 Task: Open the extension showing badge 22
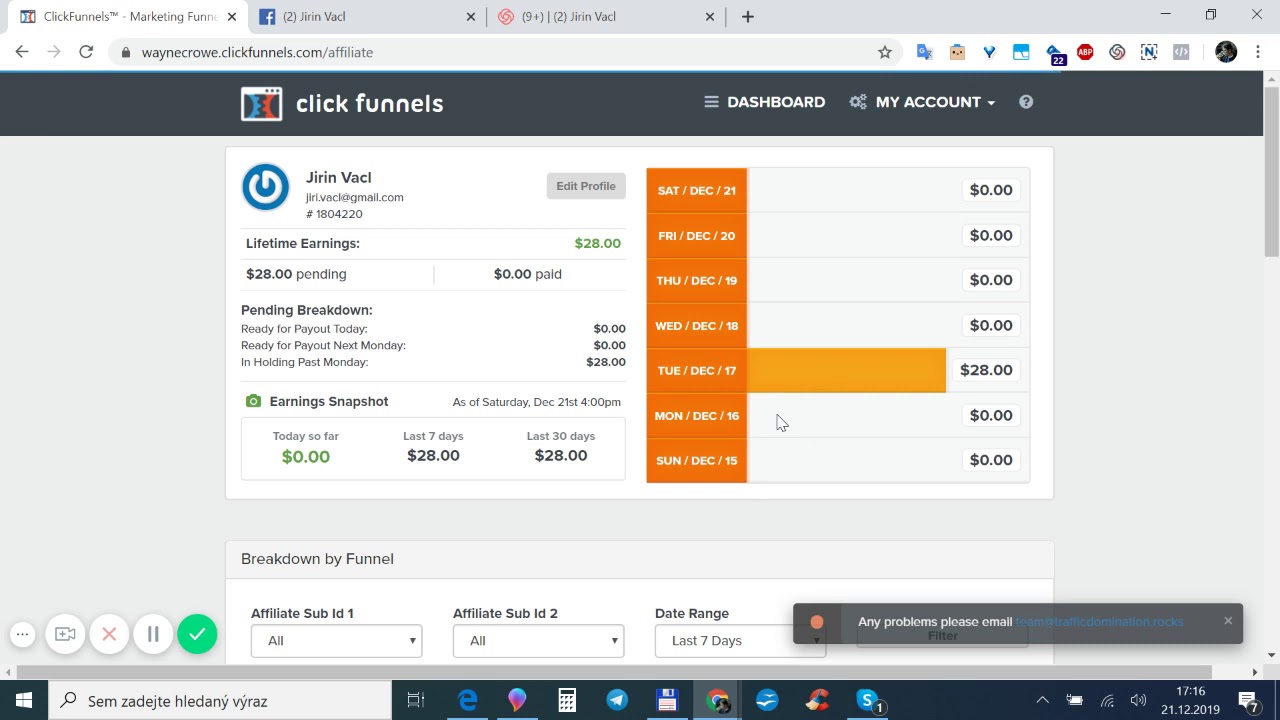pos(1054,54)
